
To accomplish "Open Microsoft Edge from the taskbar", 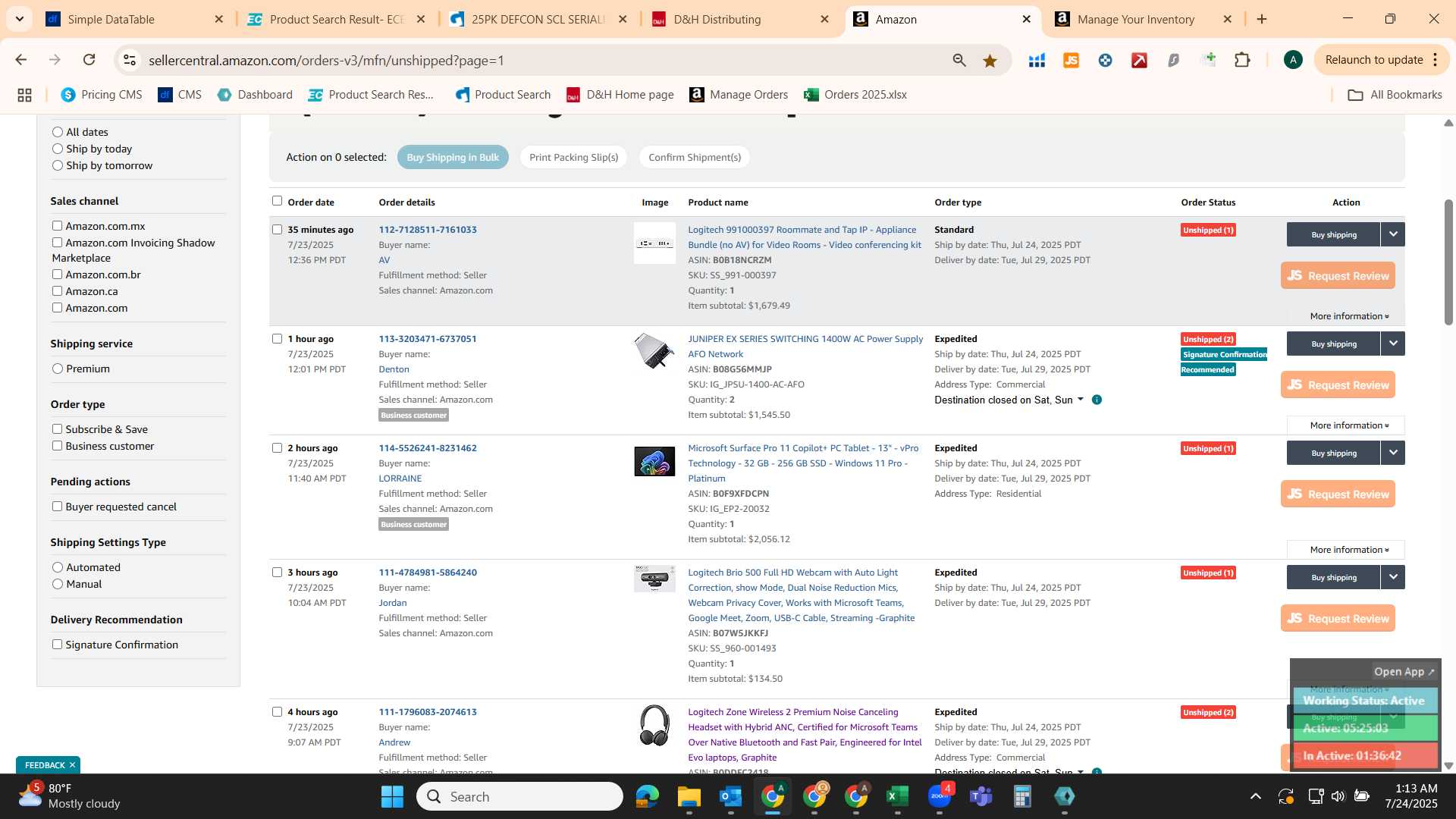I will coord(647,796).
